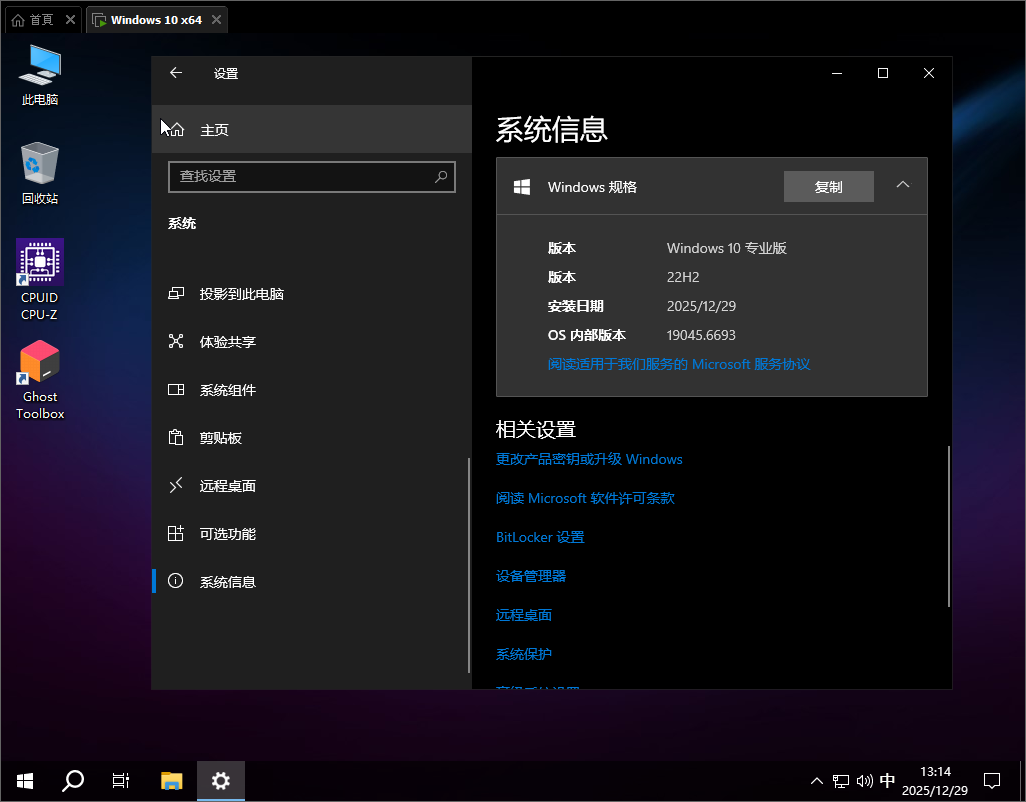The height and width of the screenshot is (802, 1026).
Task: Select 投影到此电脑 in sidebar
Action: click(x=241, y=294)
